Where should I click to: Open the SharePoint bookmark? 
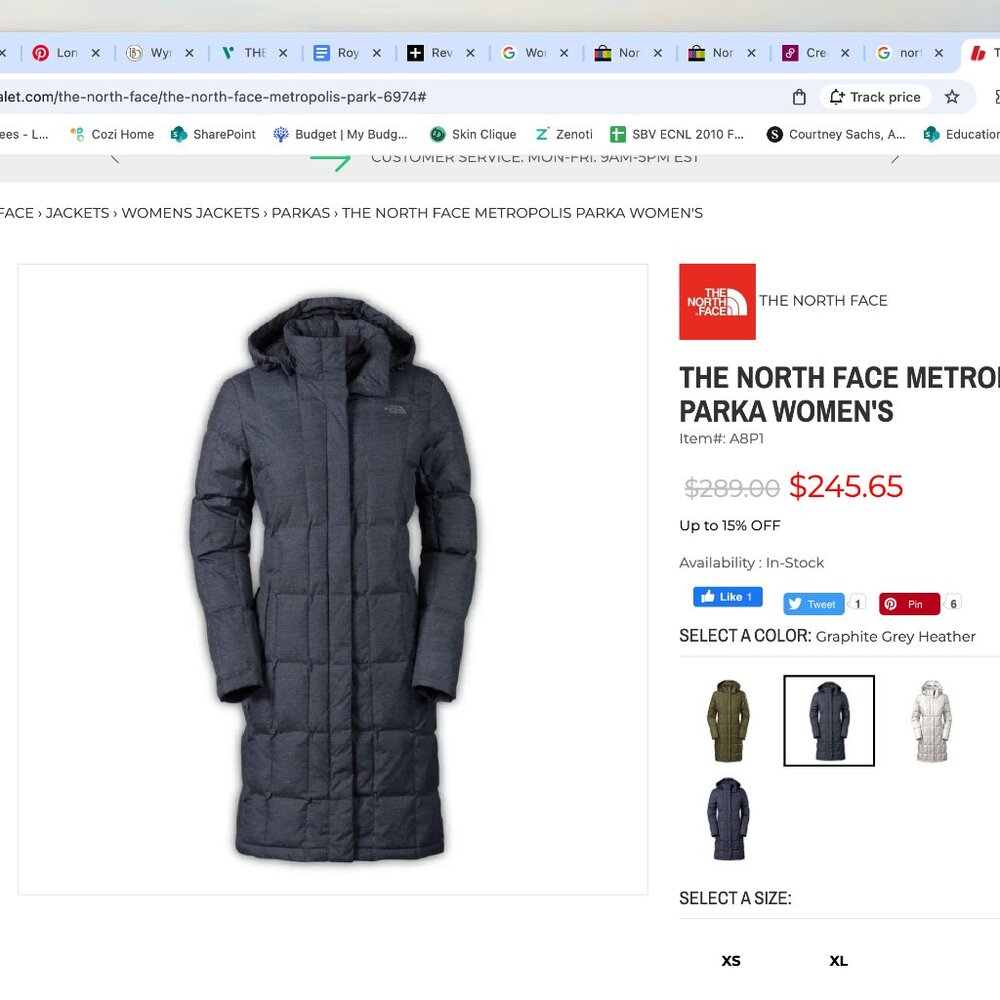(213, 133)
